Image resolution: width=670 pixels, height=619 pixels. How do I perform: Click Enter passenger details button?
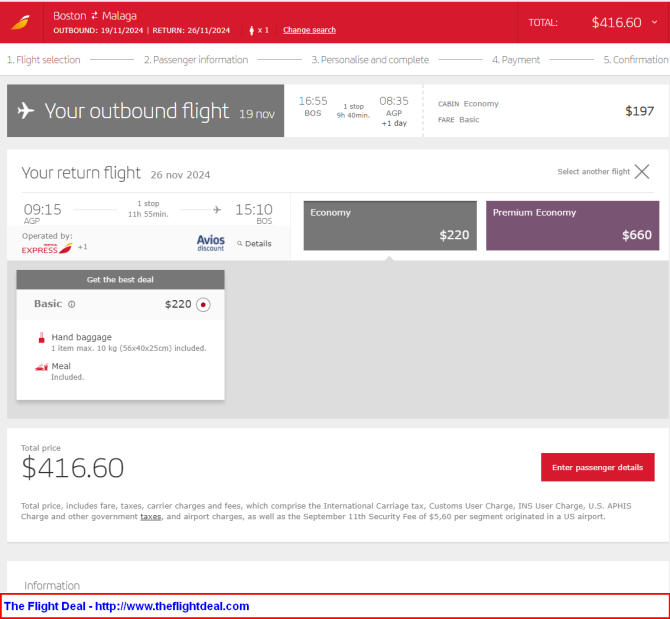(x=597, y=467)
